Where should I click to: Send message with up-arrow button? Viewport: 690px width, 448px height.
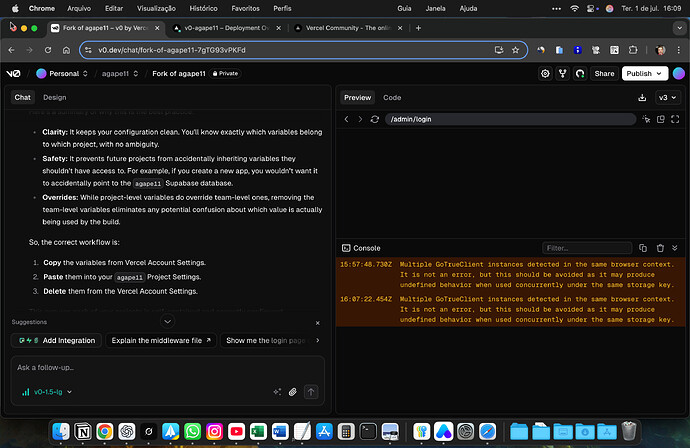[x=311, y=392]
